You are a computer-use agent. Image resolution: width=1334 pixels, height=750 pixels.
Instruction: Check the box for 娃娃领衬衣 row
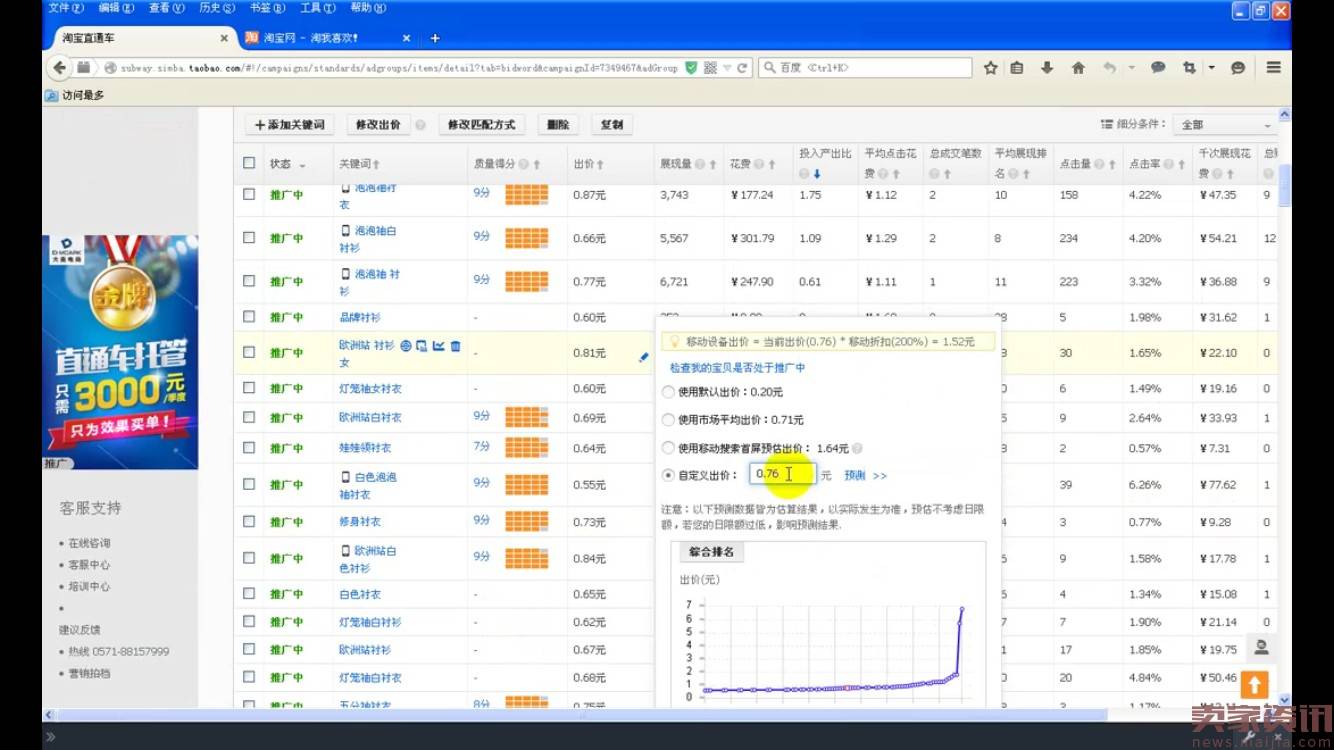coord(249,448)
